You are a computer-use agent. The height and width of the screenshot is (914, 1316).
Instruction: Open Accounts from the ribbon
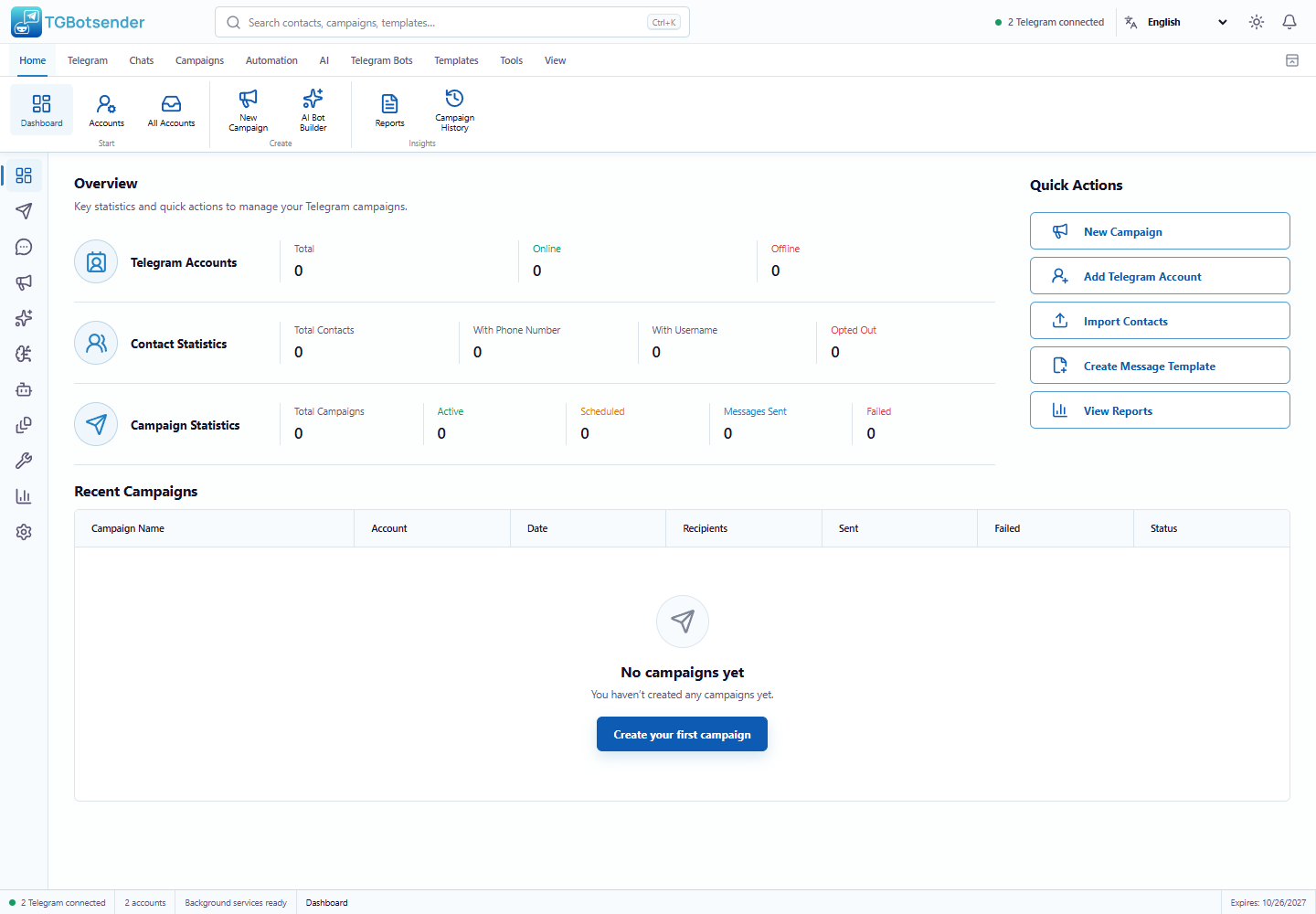pos(106,110)
